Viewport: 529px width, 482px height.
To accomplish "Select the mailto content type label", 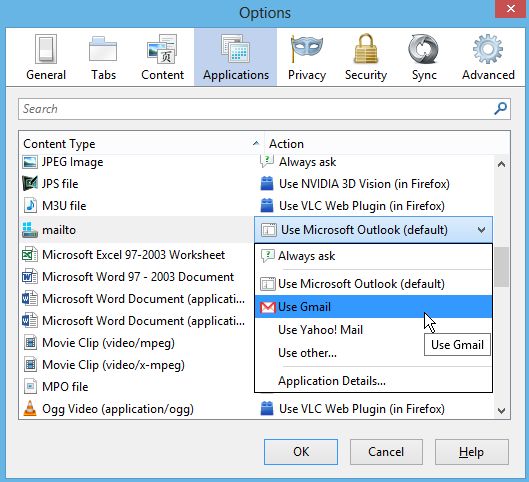I will [59, 230].
